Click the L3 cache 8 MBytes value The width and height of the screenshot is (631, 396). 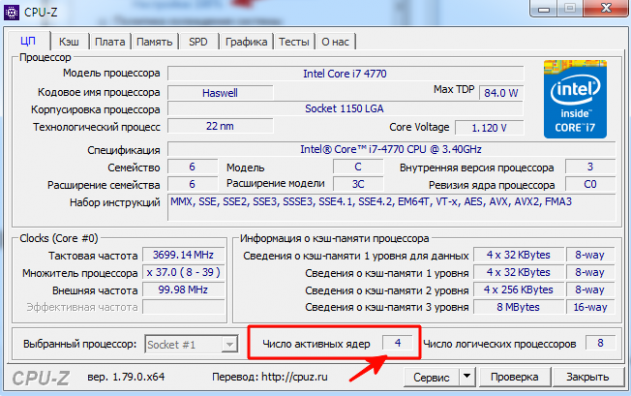click(518, 307)
